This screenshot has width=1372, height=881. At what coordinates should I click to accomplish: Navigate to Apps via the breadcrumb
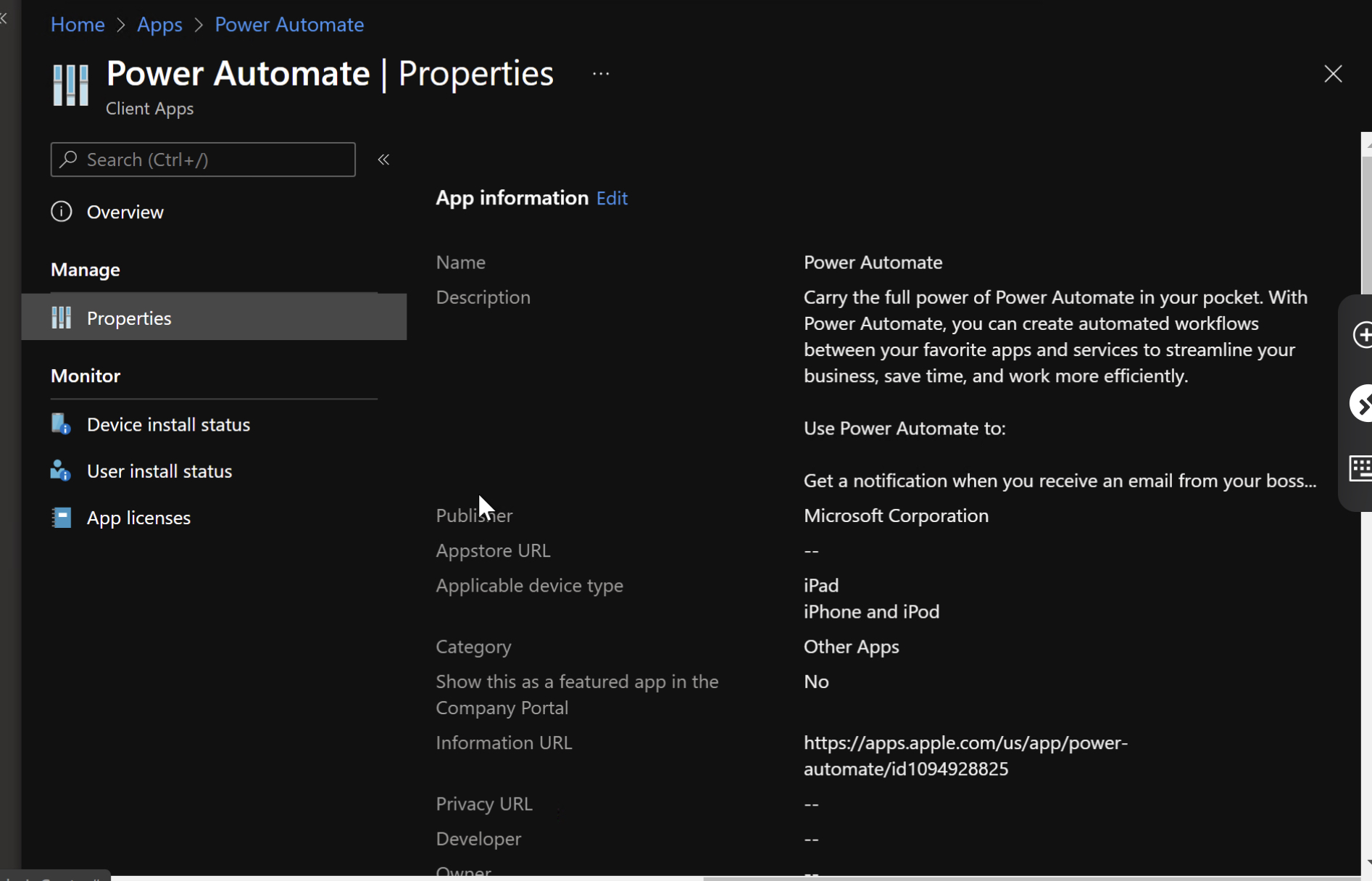[x=159, y=24]
